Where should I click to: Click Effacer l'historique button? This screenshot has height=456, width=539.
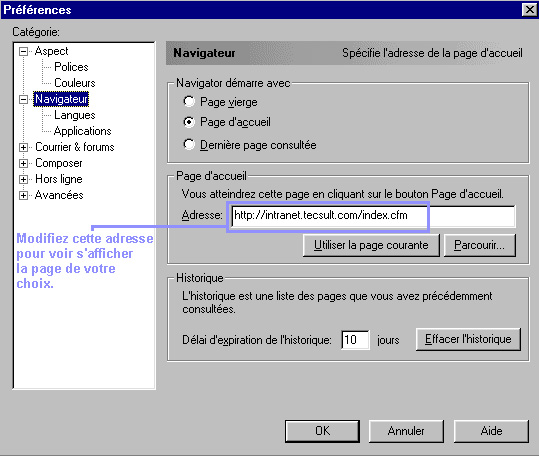(x=468, y=339)
